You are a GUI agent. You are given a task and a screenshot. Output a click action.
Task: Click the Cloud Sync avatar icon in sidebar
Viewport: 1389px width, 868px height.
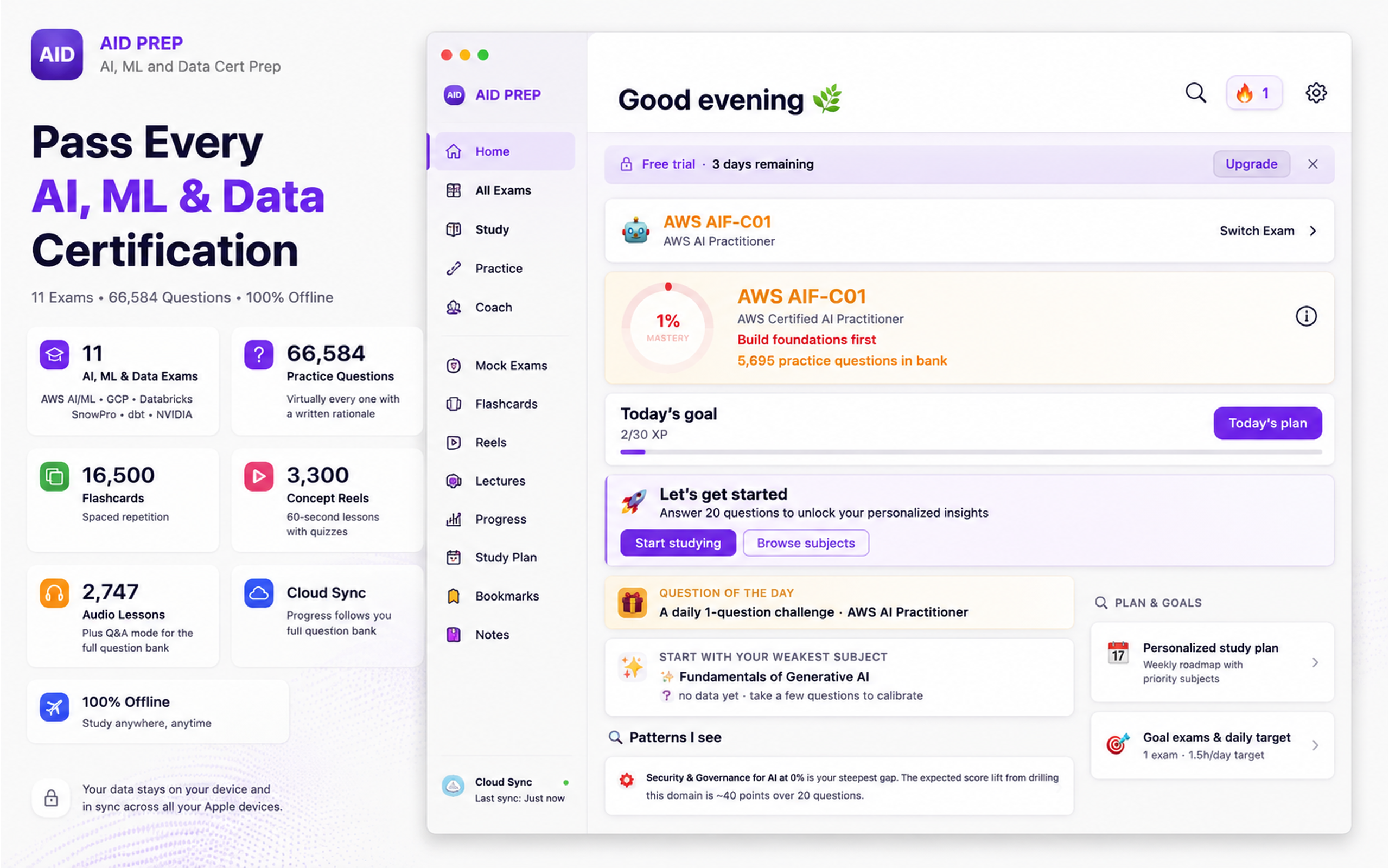pos(453,786)
